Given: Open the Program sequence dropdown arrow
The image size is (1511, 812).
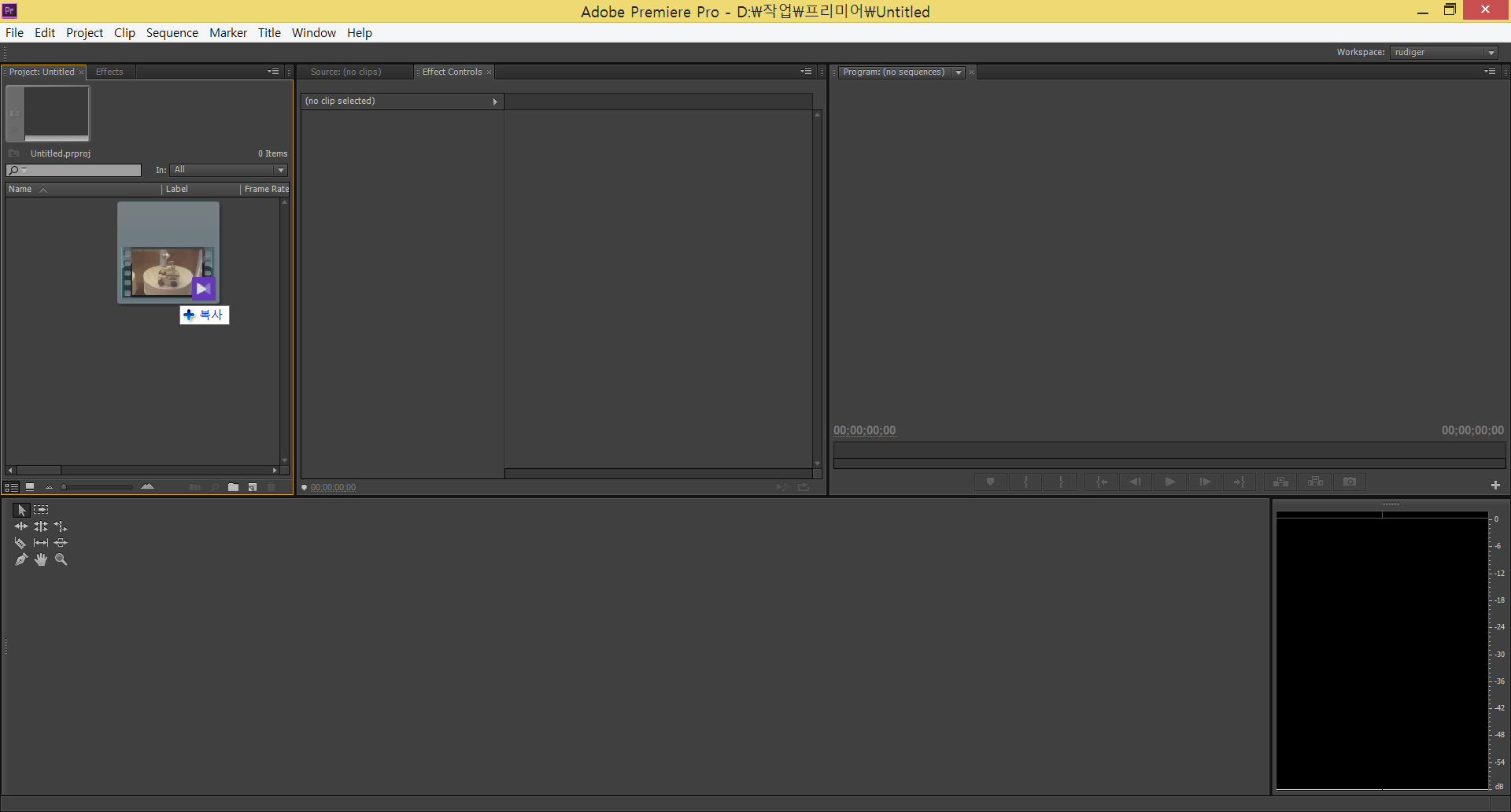Looking at the screenshot, I should [x=958, y=72].
